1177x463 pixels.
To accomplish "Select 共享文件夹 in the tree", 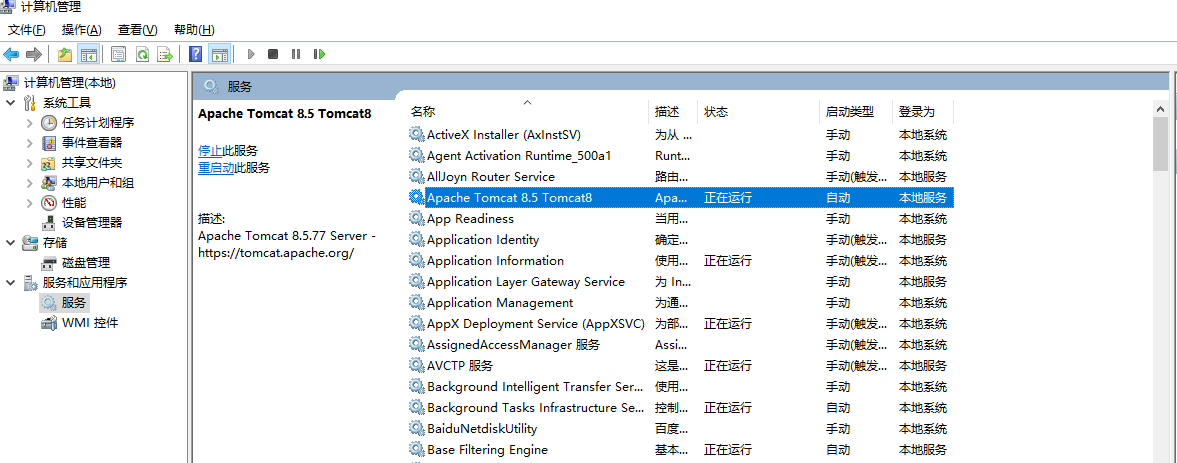I will (x=92, y=163).
